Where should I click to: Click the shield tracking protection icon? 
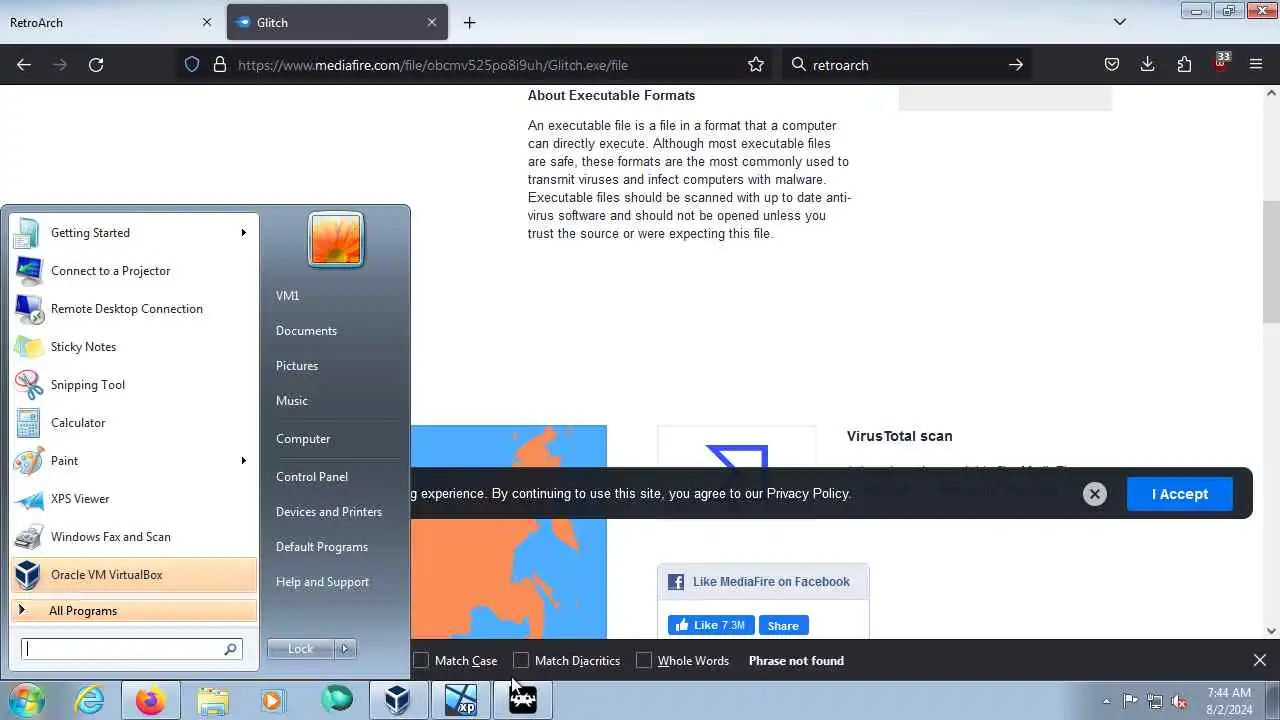click(x=193, y=65)
